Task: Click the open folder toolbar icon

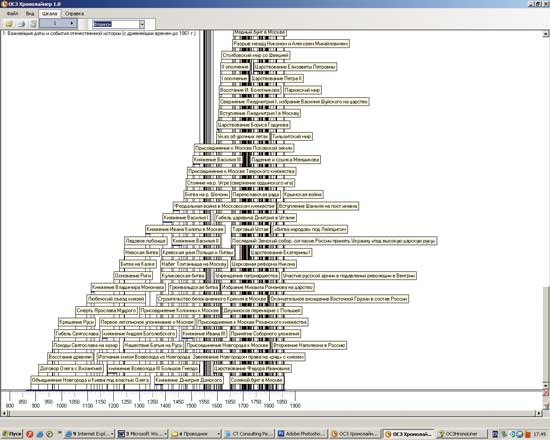Action: pos(9,24)
